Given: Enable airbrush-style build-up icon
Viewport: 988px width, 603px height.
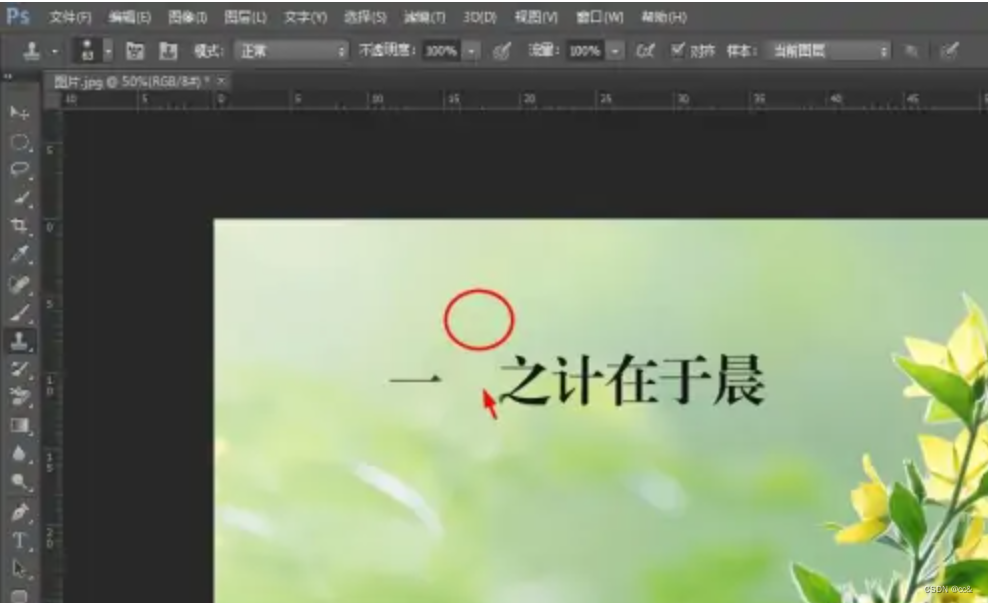Looking at the screenshot, I should click(x=645, y=50).
